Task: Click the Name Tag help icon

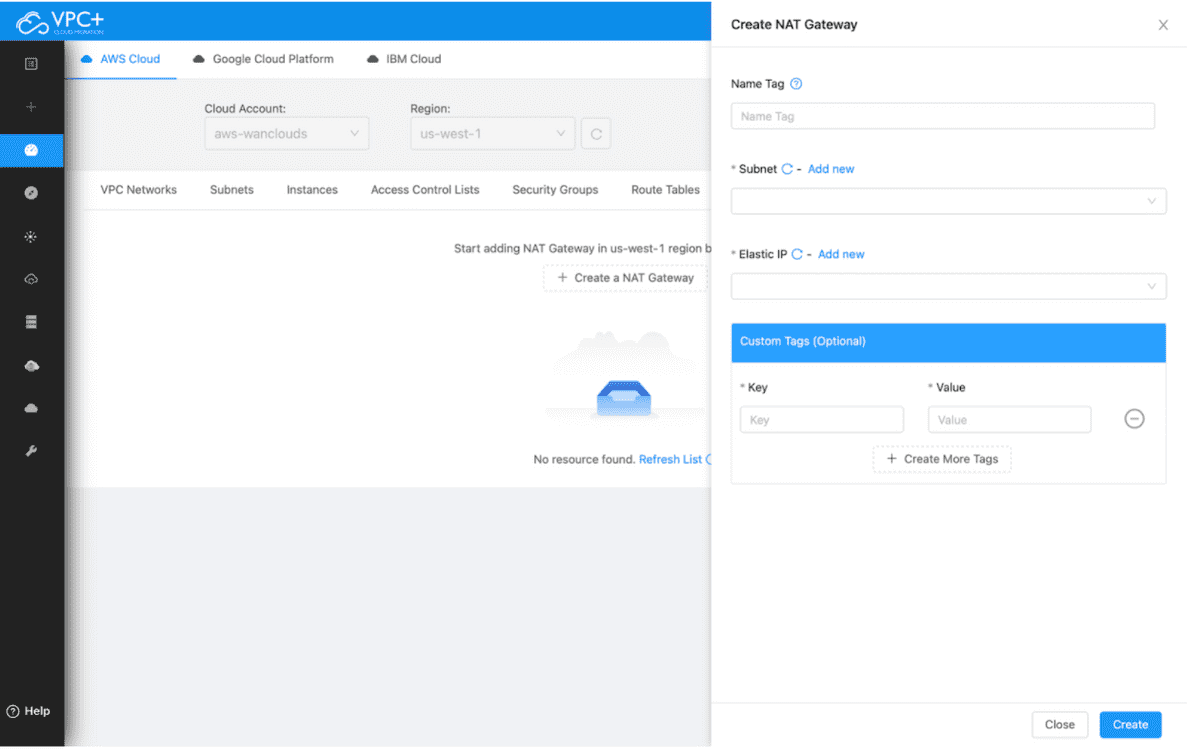Action: tap(796, 84)
